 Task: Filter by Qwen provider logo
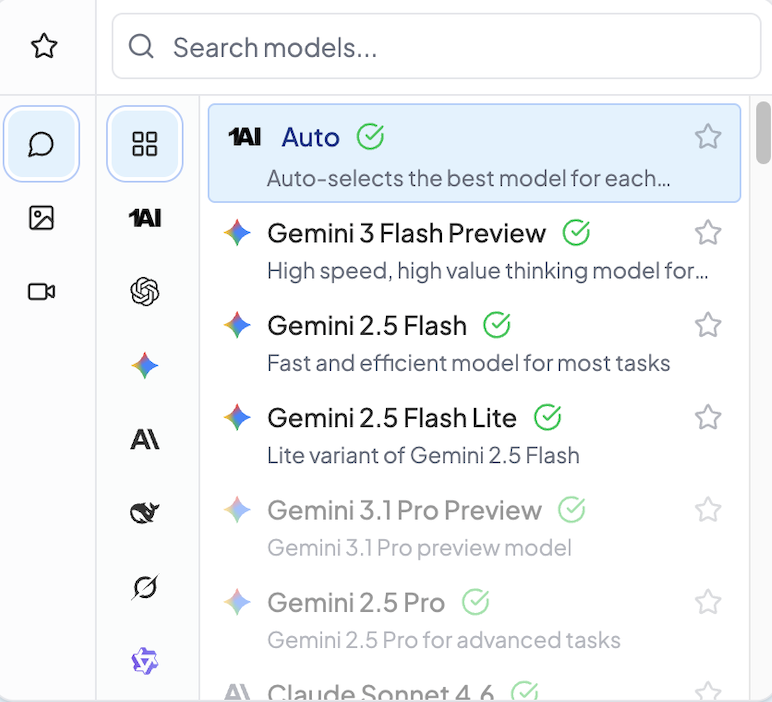tap(145, 660)
